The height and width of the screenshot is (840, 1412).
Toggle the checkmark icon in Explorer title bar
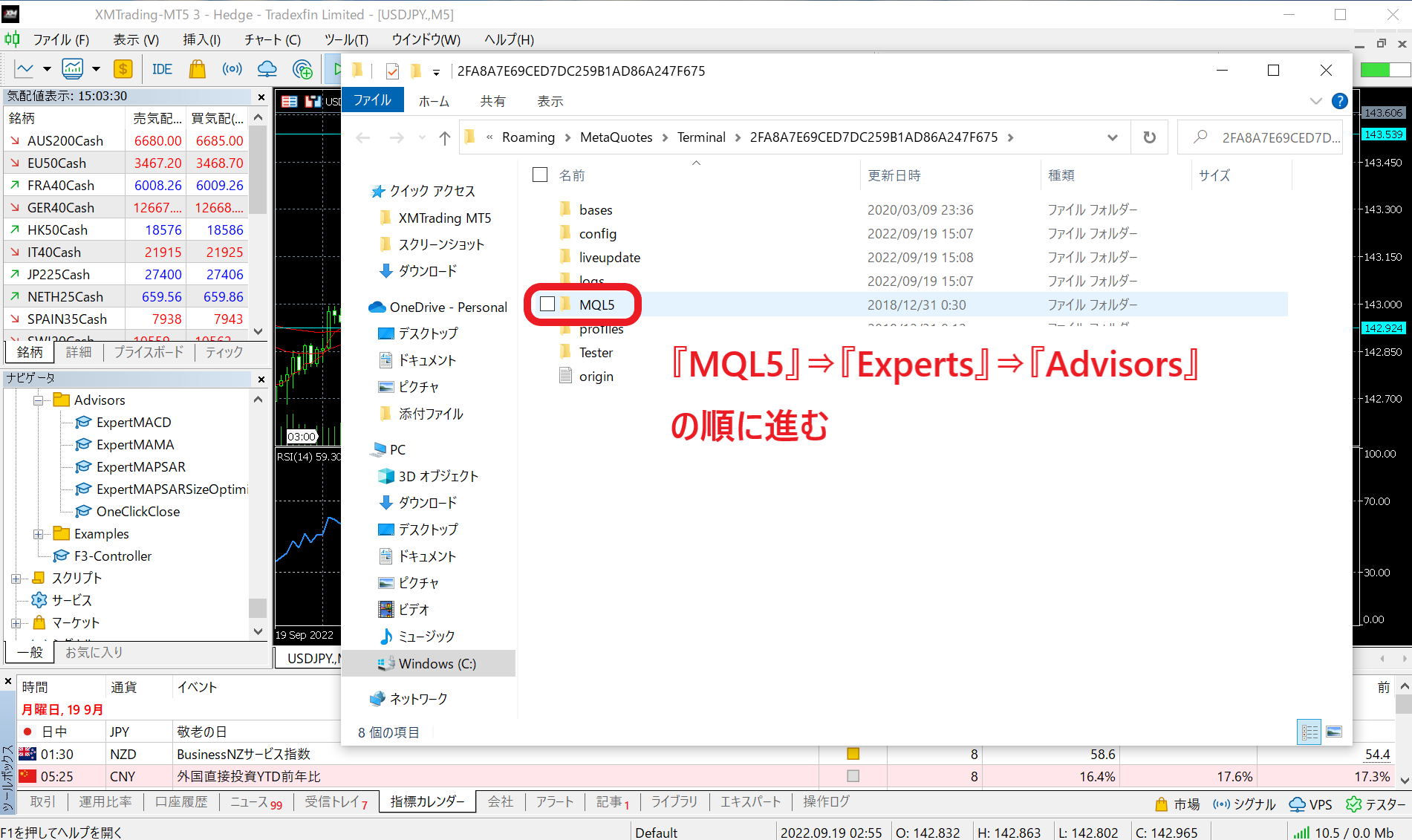[392, 71]
